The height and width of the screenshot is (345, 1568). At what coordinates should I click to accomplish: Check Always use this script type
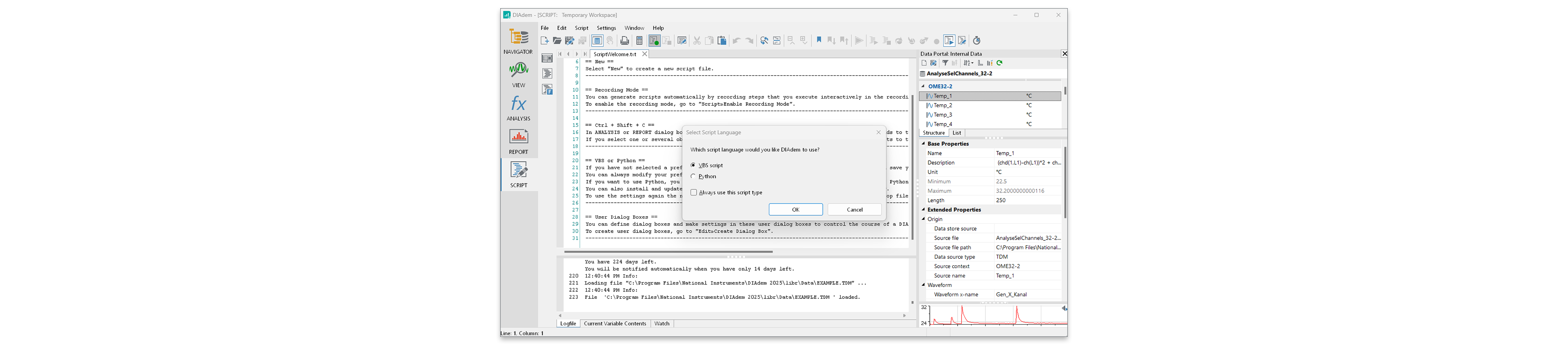click(694, 193)
